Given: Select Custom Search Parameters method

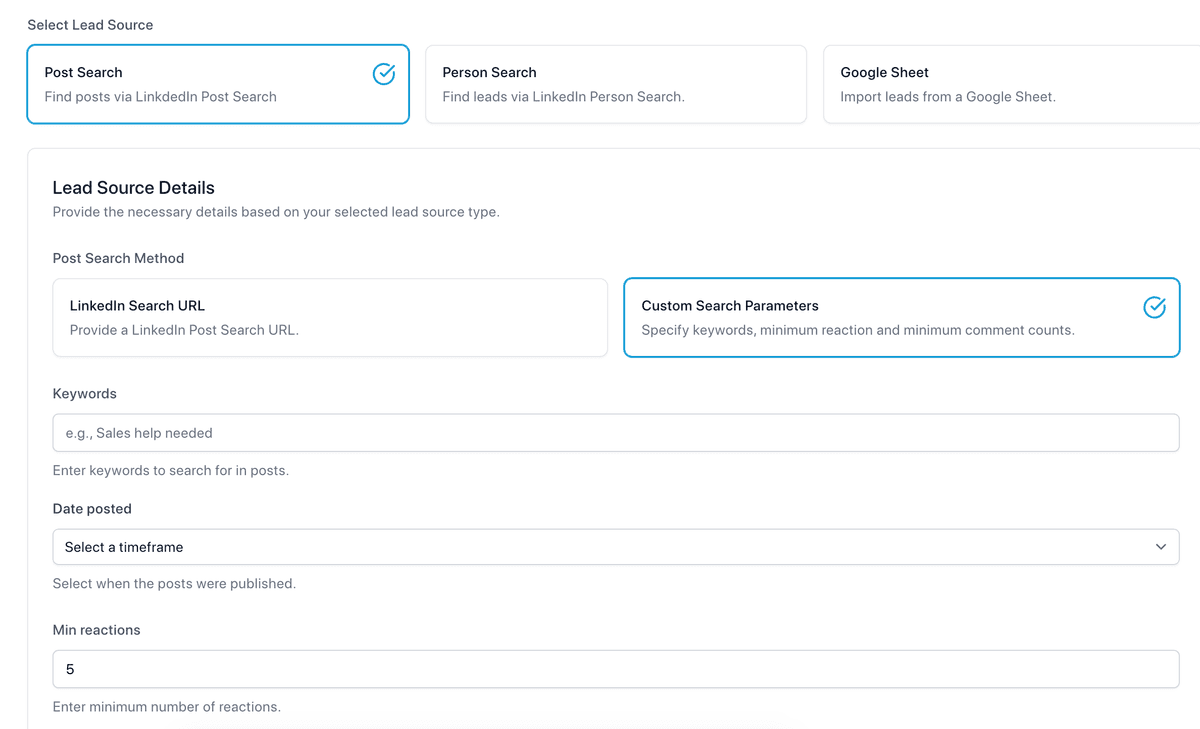Looking at the screenshot, I should (902, 317).
